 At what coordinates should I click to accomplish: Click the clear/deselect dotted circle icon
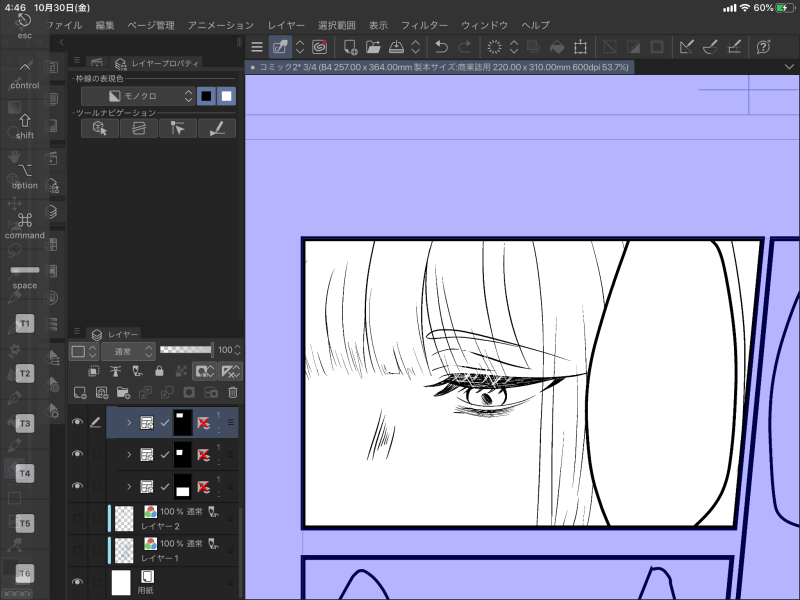pos(494,47)
